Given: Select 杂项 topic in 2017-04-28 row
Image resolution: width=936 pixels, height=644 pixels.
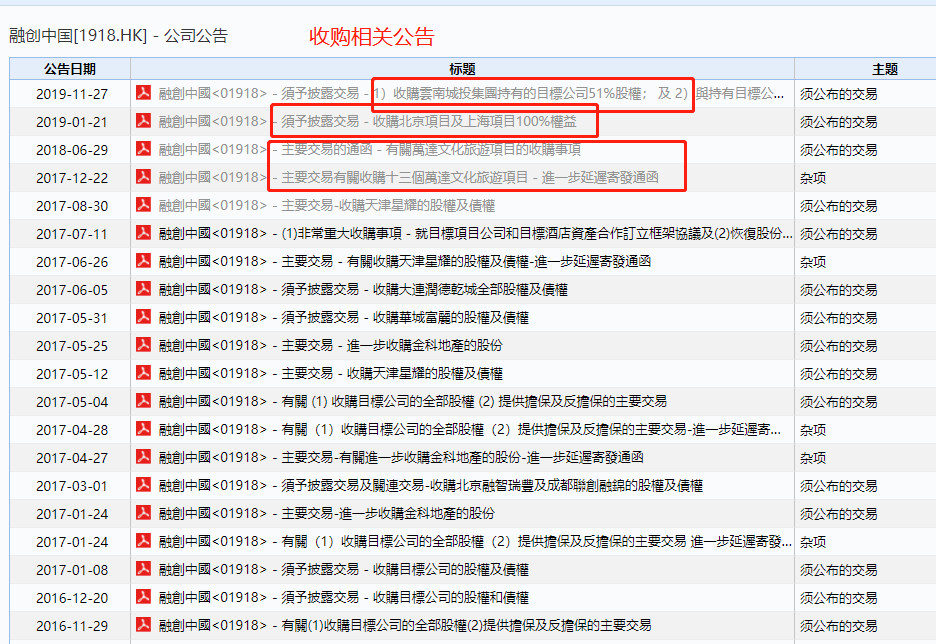Looking at the screenshot, I should tap(812, 430).
